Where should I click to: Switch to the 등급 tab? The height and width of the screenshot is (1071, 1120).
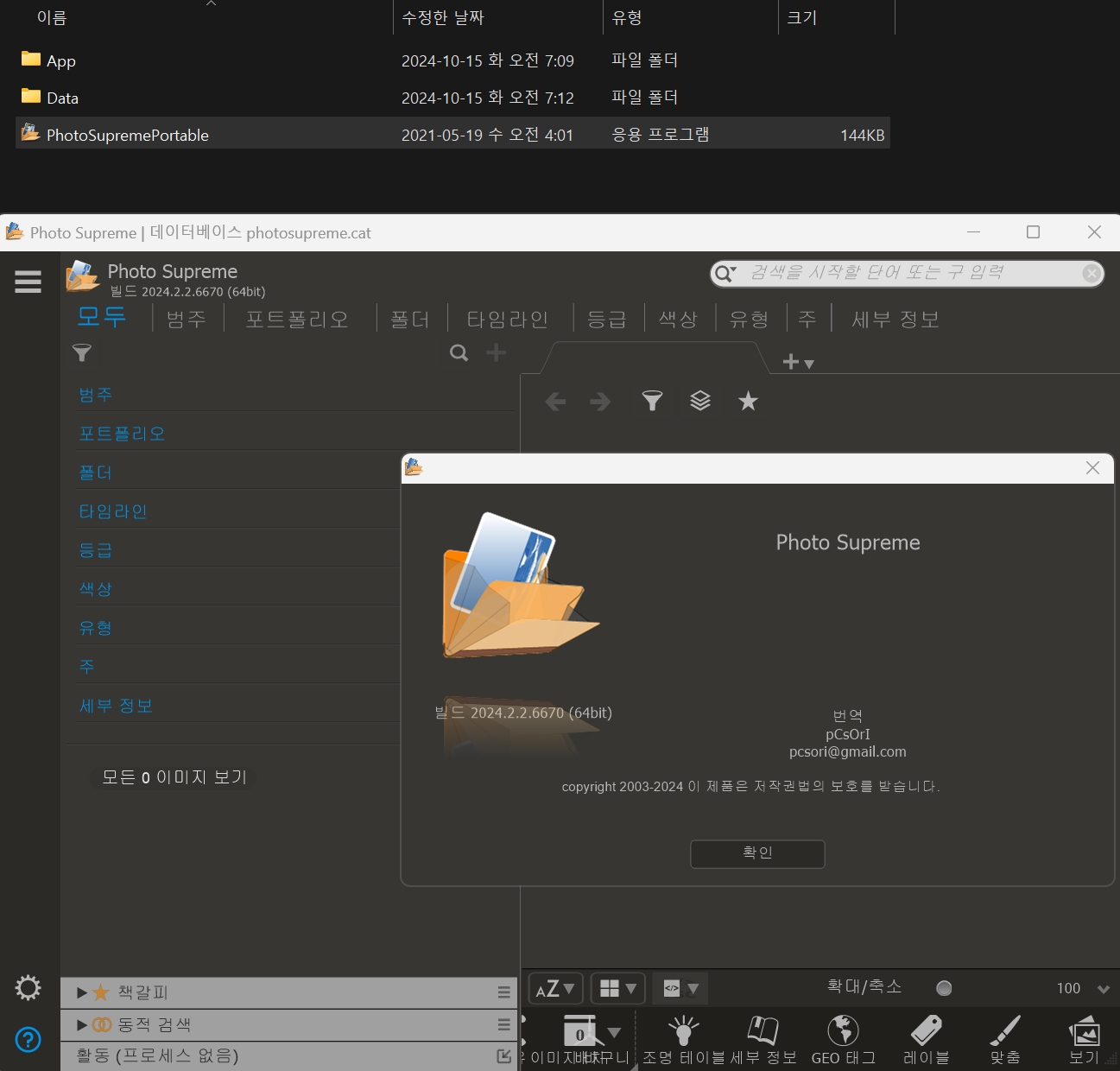coord(607,319)
